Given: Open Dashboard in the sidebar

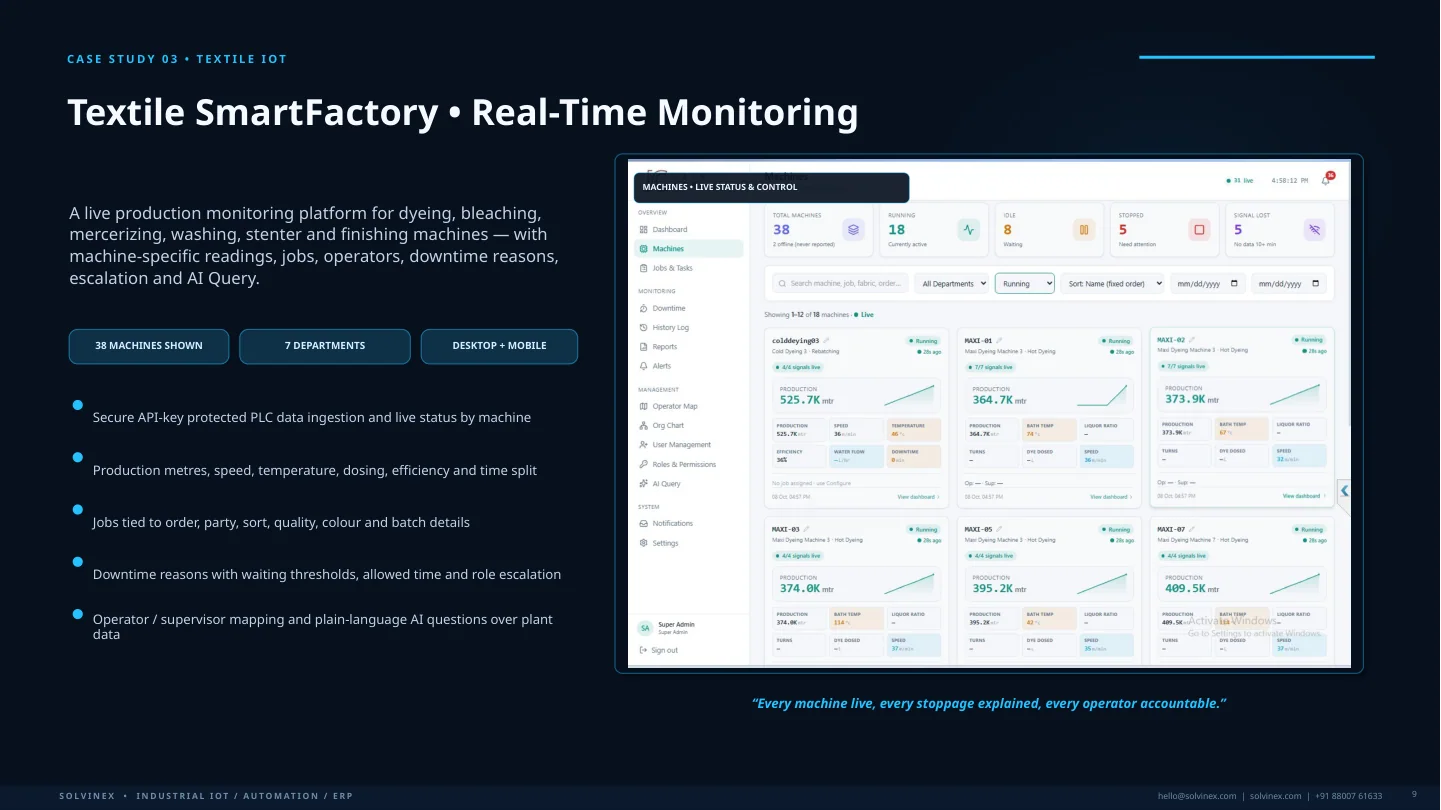Looking at the screenshot, I should tap(690, 230).
